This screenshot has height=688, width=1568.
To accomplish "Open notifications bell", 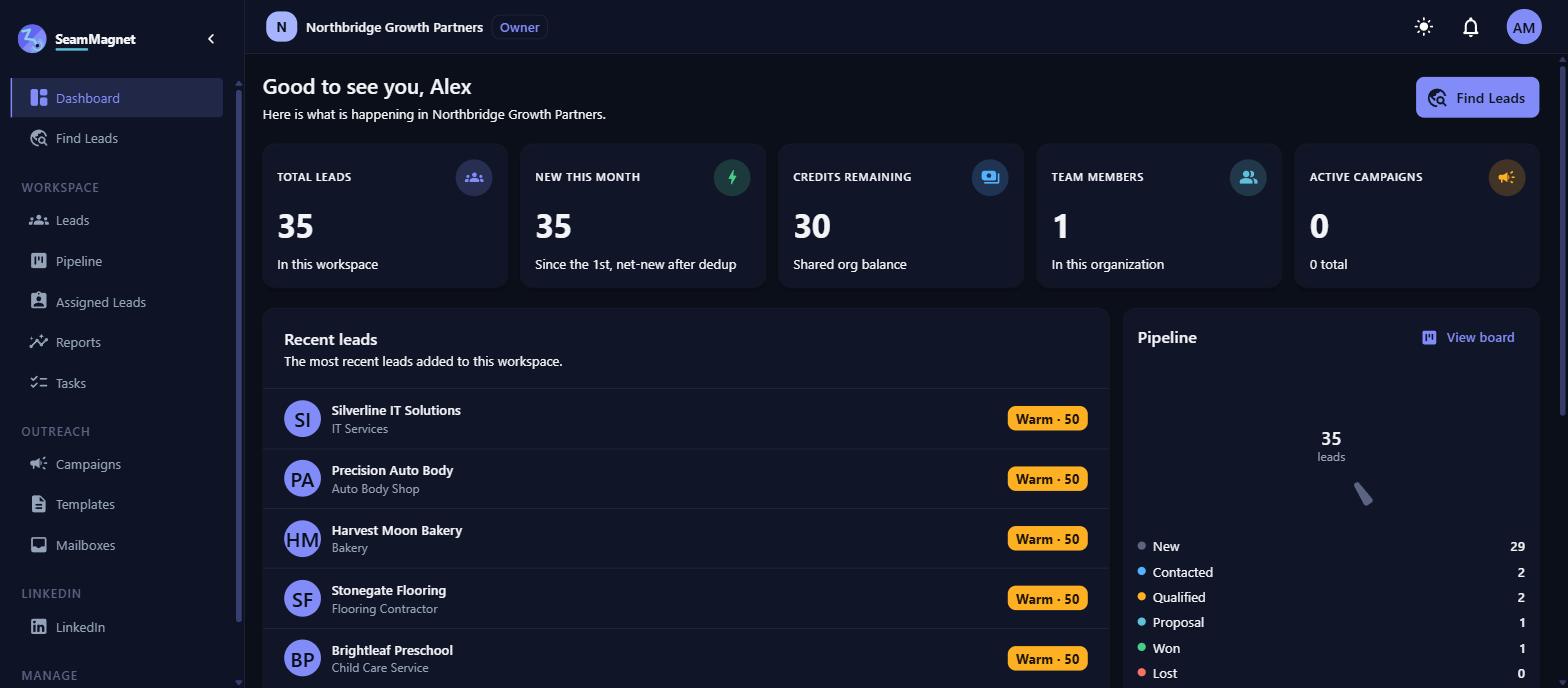I will click(1471, 27).
